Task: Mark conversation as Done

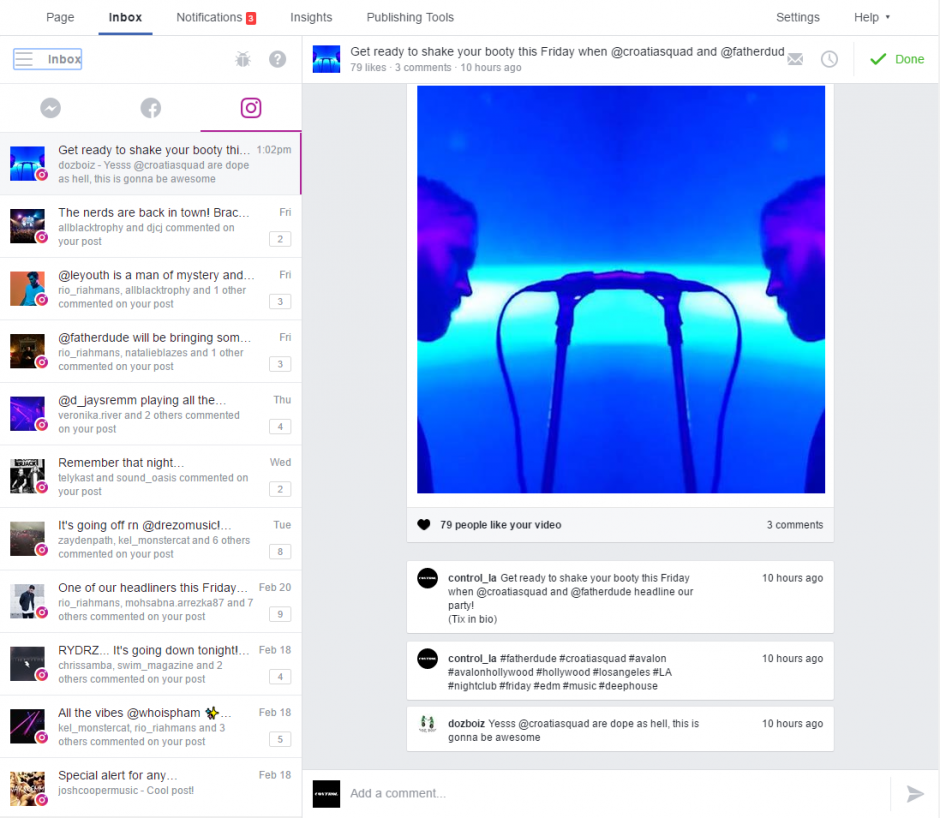Action: pos(897,59)
